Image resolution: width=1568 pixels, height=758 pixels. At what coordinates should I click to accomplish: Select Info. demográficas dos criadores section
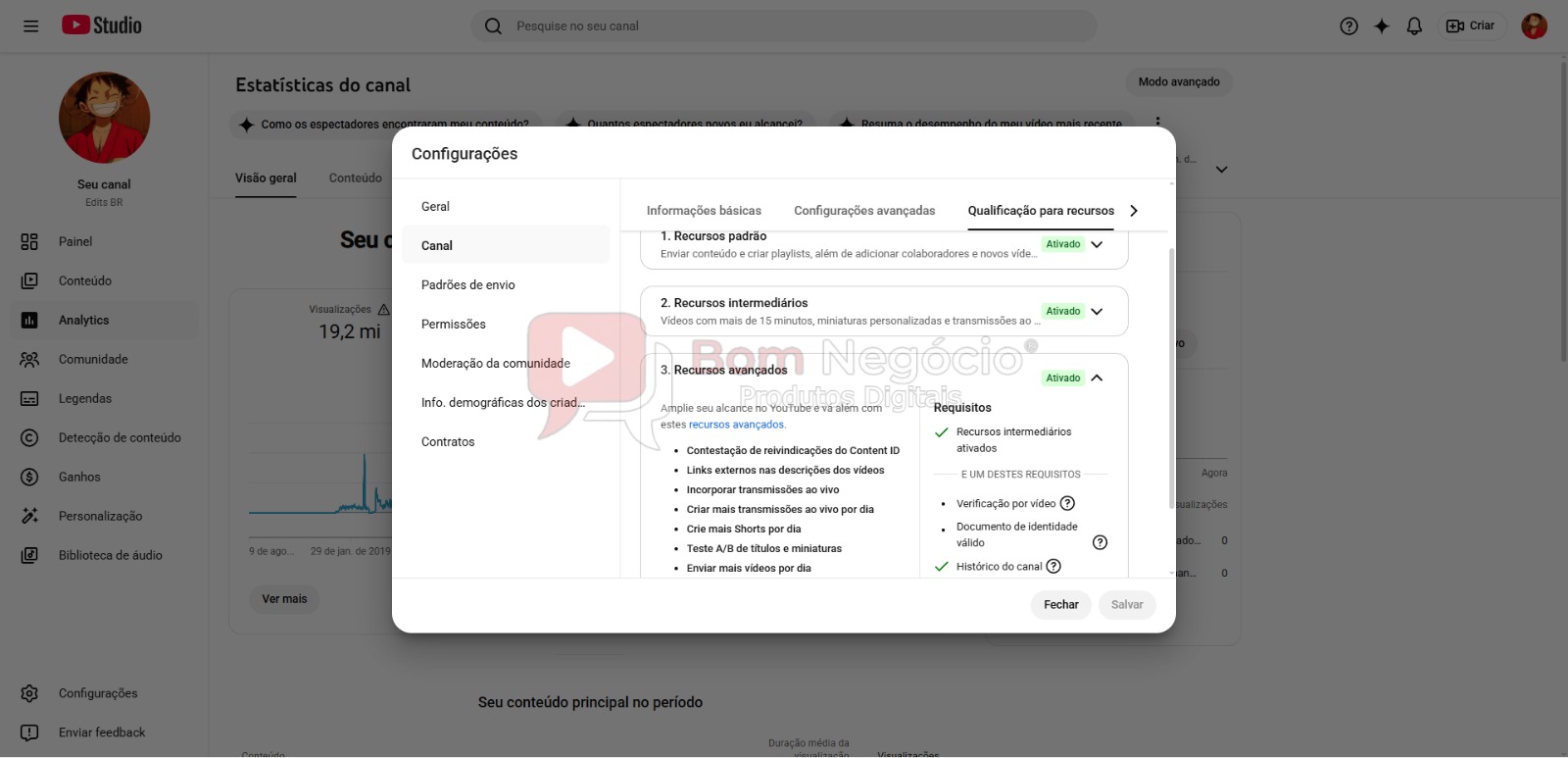click(506, 402)
